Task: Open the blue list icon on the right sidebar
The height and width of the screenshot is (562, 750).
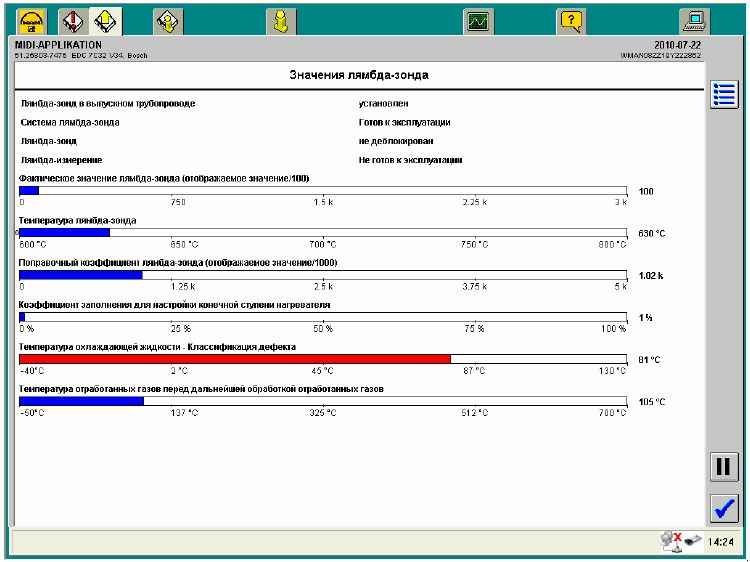Action: 724,95
